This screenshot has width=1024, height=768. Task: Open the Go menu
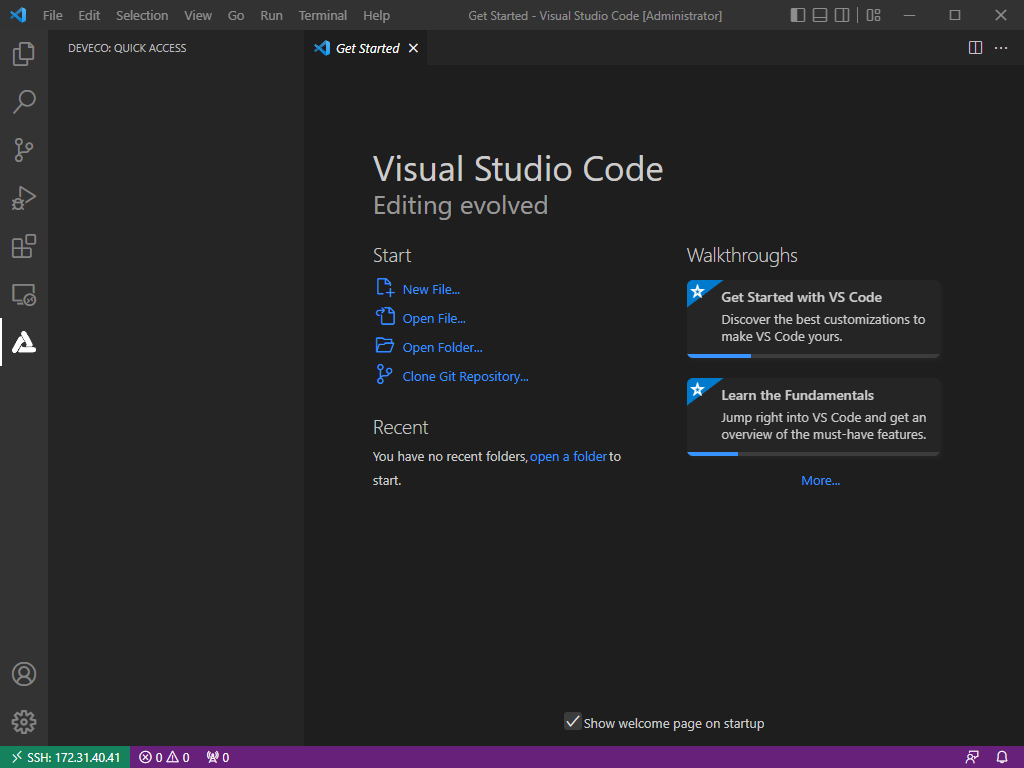(236, 15)
